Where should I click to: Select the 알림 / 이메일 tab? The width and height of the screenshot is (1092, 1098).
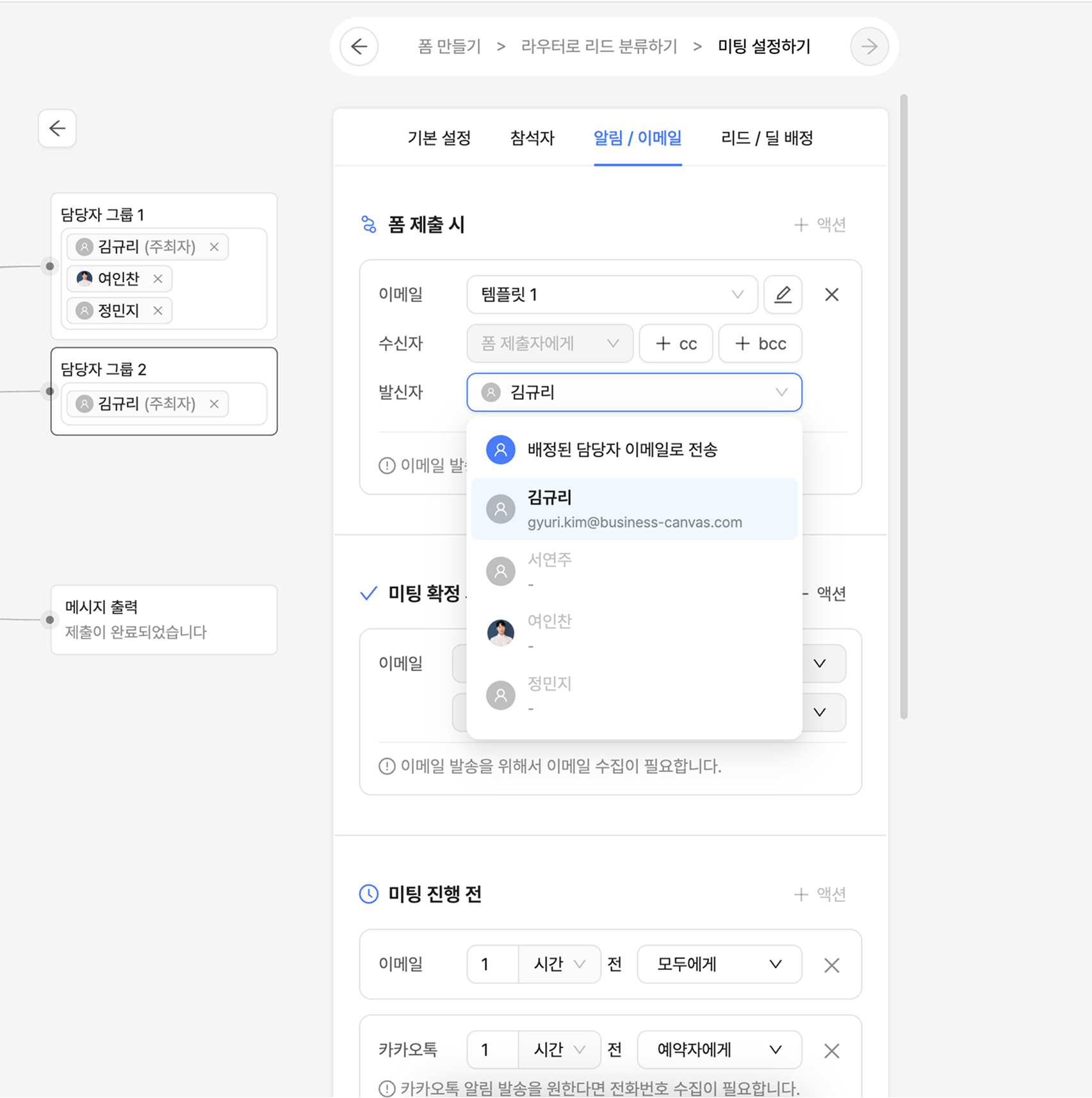[x=638, y=138]
